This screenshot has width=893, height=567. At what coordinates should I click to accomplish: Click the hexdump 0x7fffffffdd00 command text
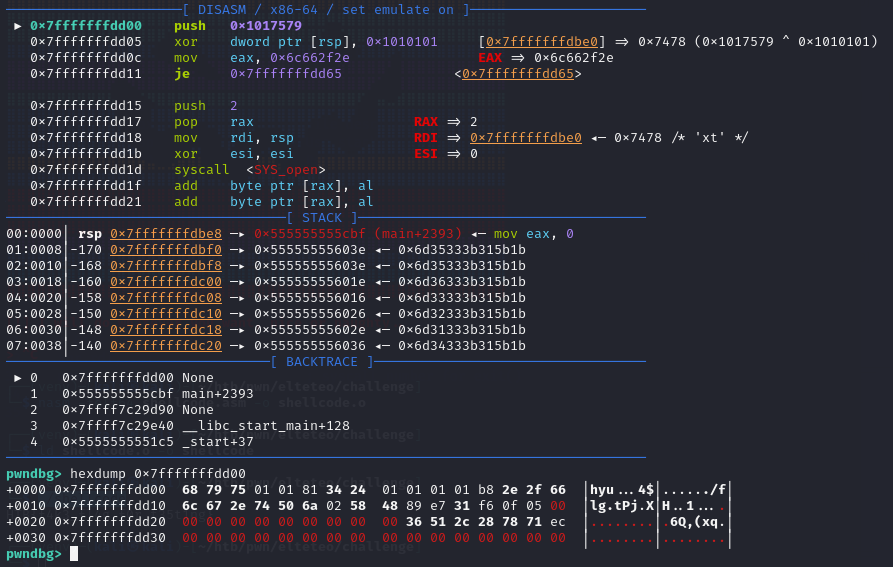(157, 473)
